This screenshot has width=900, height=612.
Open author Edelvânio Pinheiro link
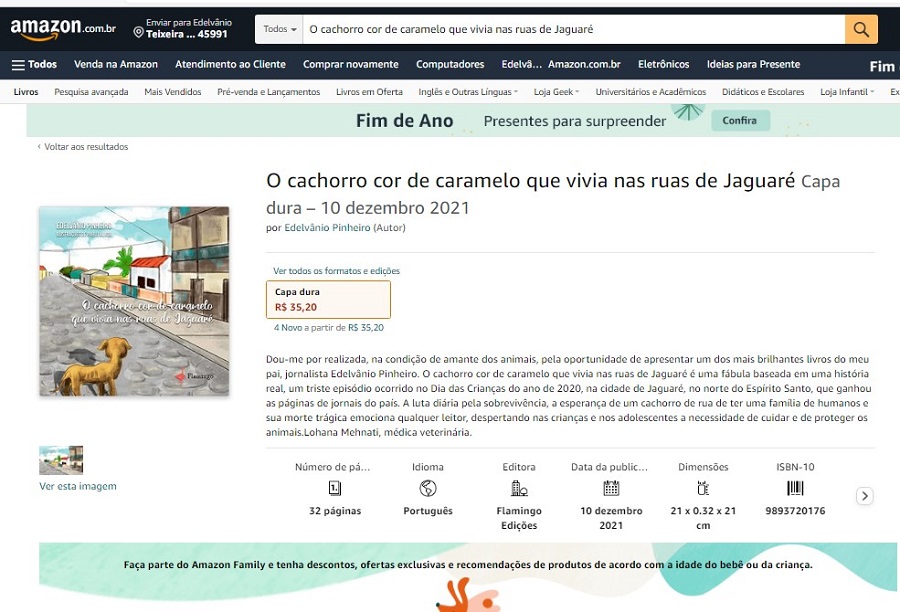[327, 228]
